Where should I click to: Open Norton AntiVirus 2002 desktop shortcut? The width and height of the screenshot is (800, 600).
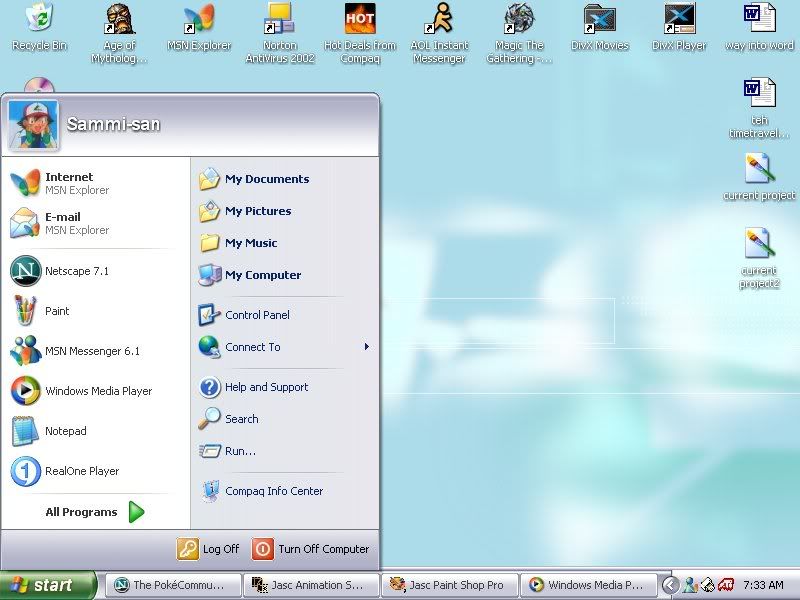(x=280, y=33)
